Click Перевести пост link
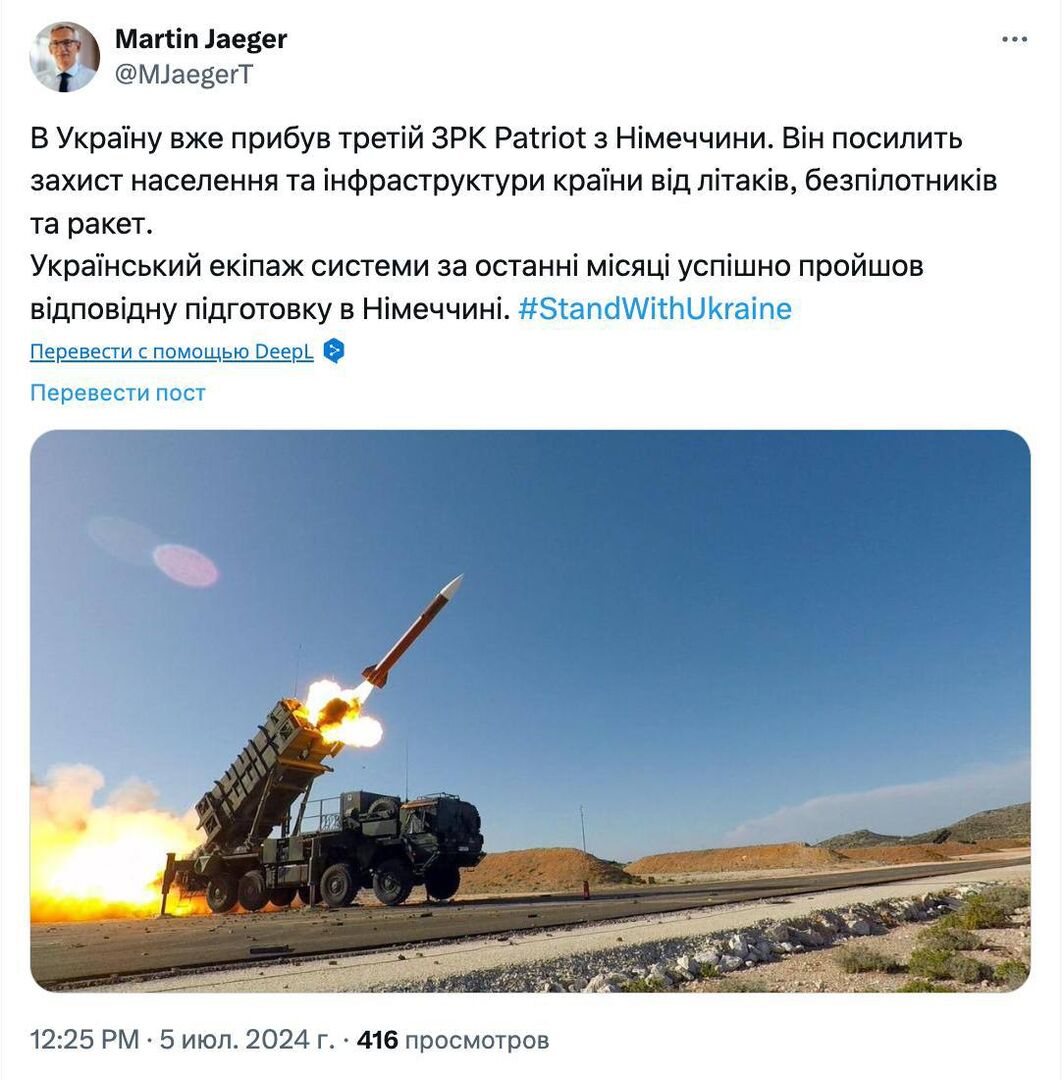 118,393
